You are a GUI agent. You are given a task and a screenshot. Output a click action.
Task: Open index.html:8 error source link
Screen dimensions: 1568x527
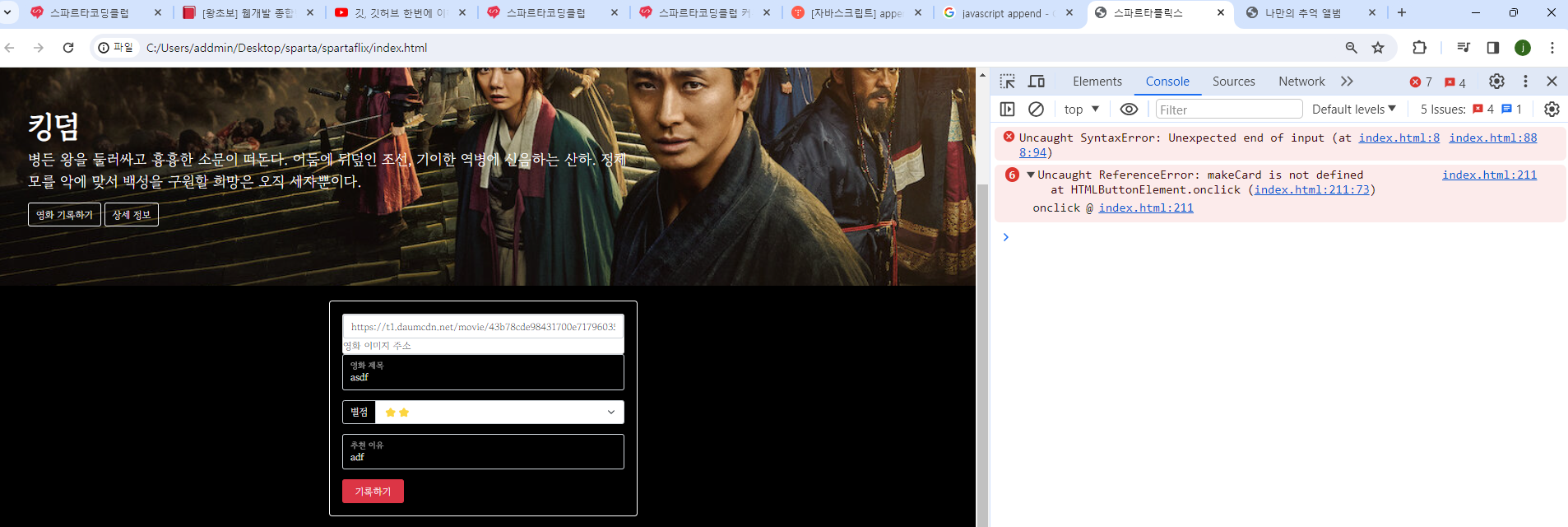[1399, 138]
